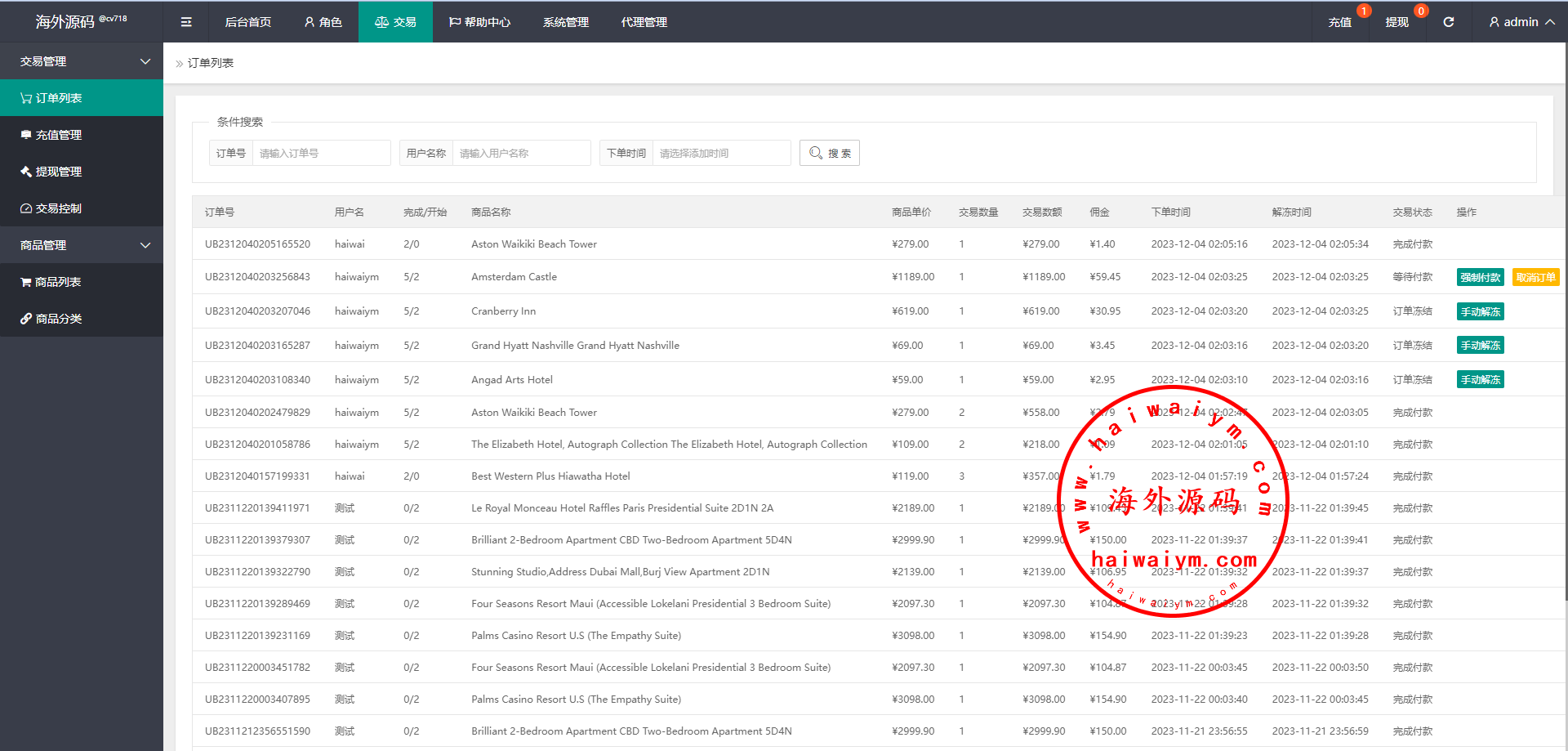Image resolution: width=1568 pixels, height=751 pixels.
Task: Open 商品分类 in the sidebar
Action: 58,319
